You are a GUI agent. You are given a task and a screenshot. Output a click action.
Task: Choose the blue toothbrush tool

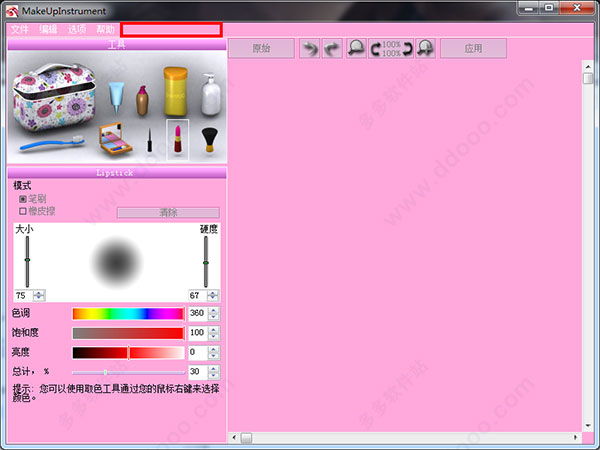tap(52, 143)
